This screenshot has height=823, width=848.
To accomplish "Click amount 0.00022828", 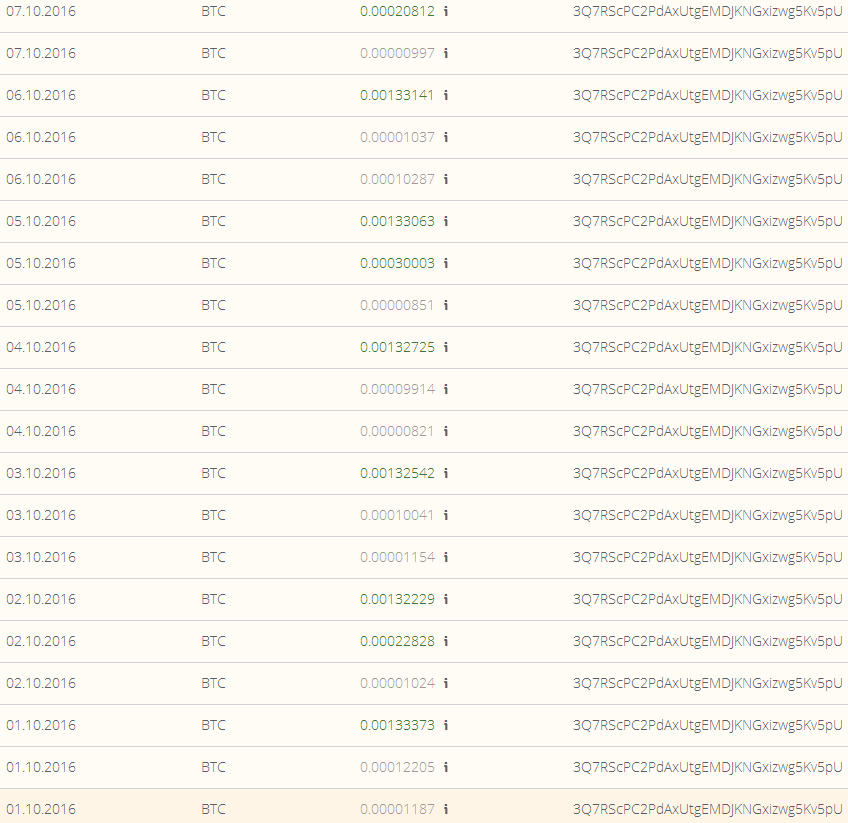I will [397, 641].
